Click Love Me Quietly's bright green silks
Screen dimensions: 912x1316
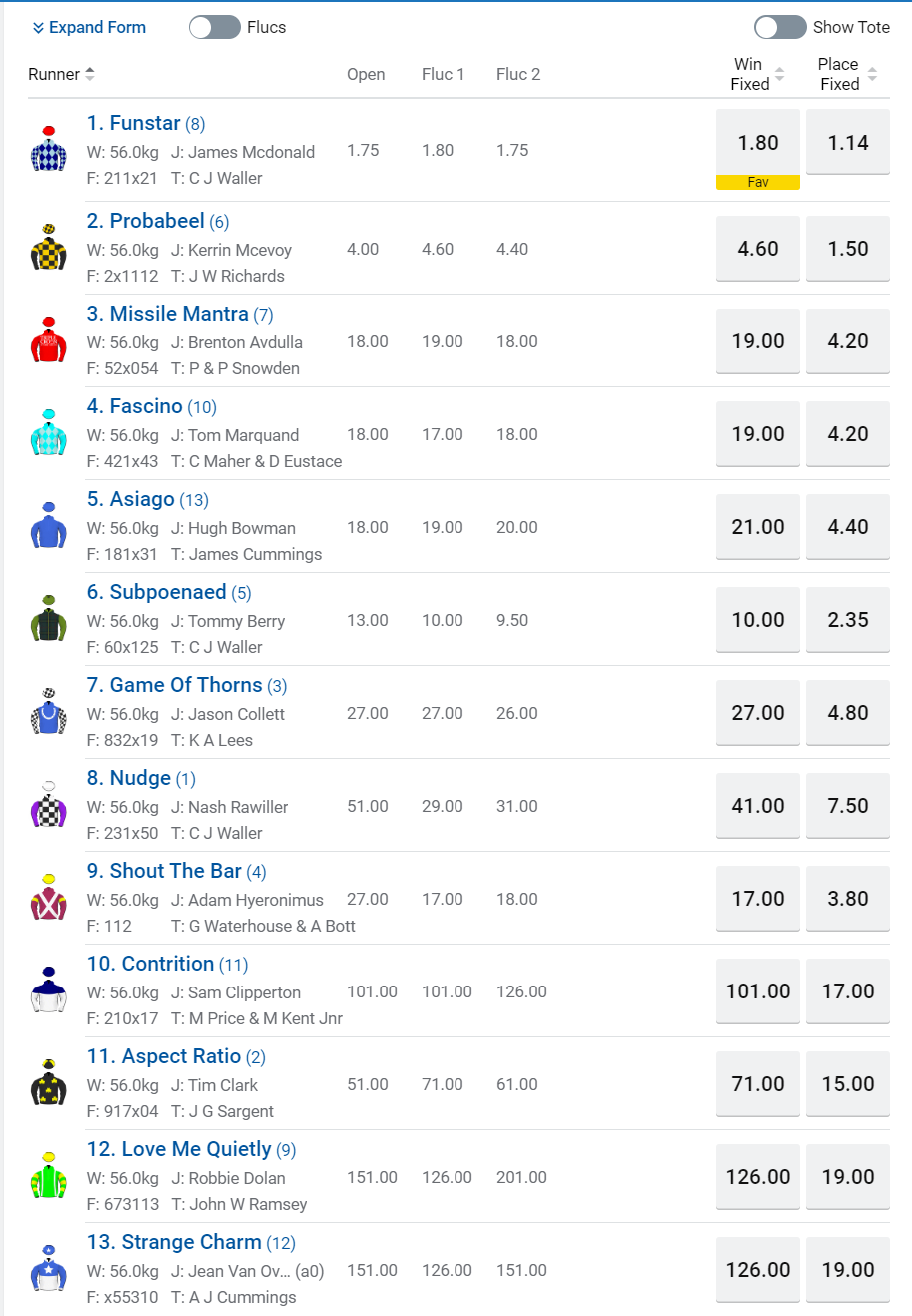(x=48, y=1176)
